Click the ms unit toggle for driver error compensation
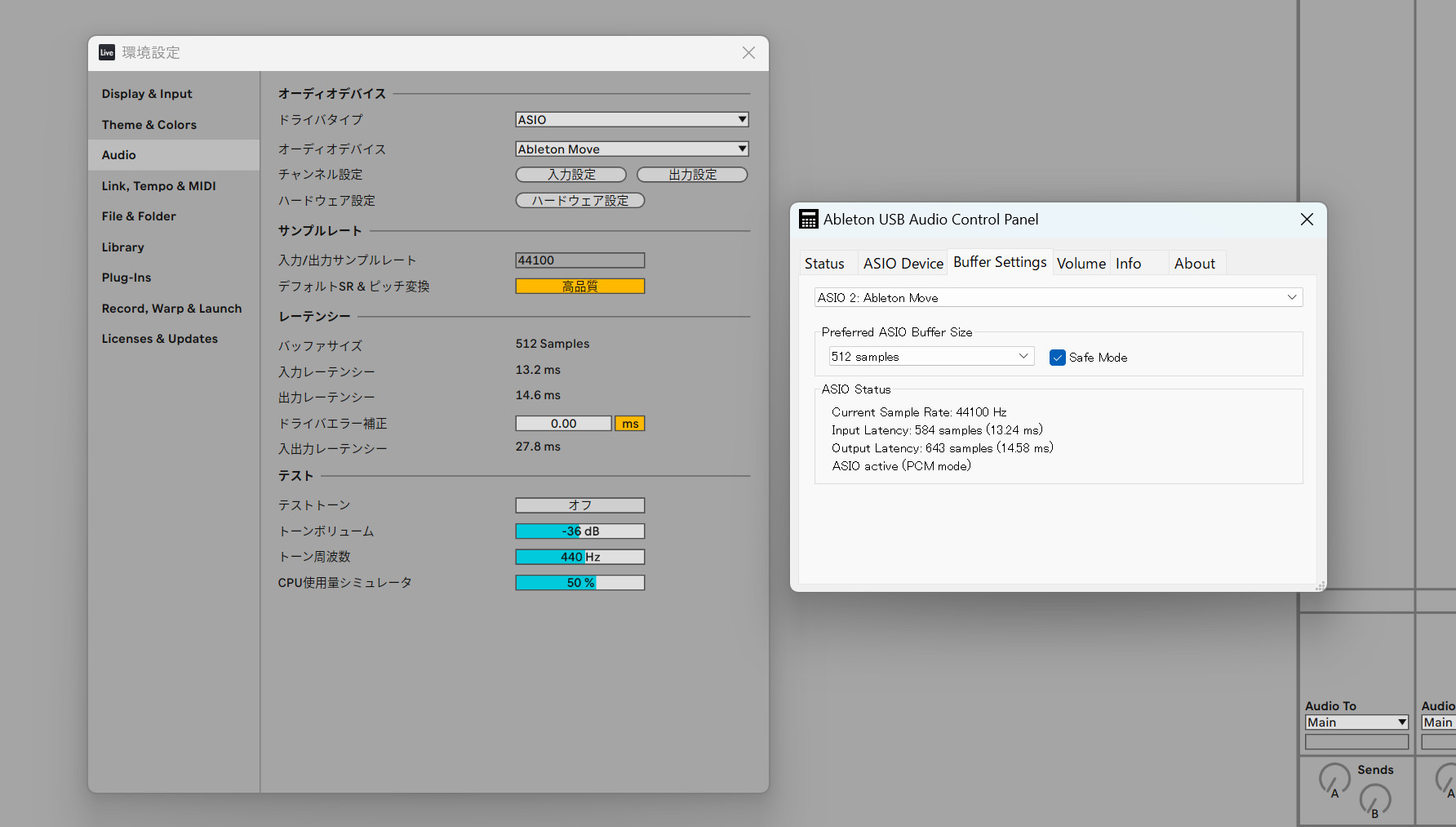The image size is (1456, 827). tap(629, 424)
